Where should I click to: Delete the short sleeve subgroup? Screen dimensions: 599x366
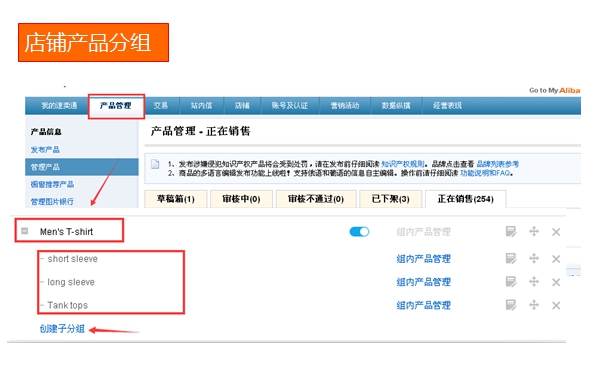tap(556, 259)
